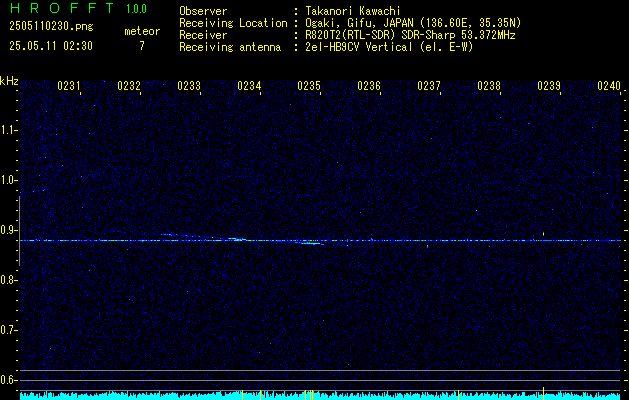Click the 0236 time axis label
Viewport: 629px width, 400px height.
click(369, 86)
